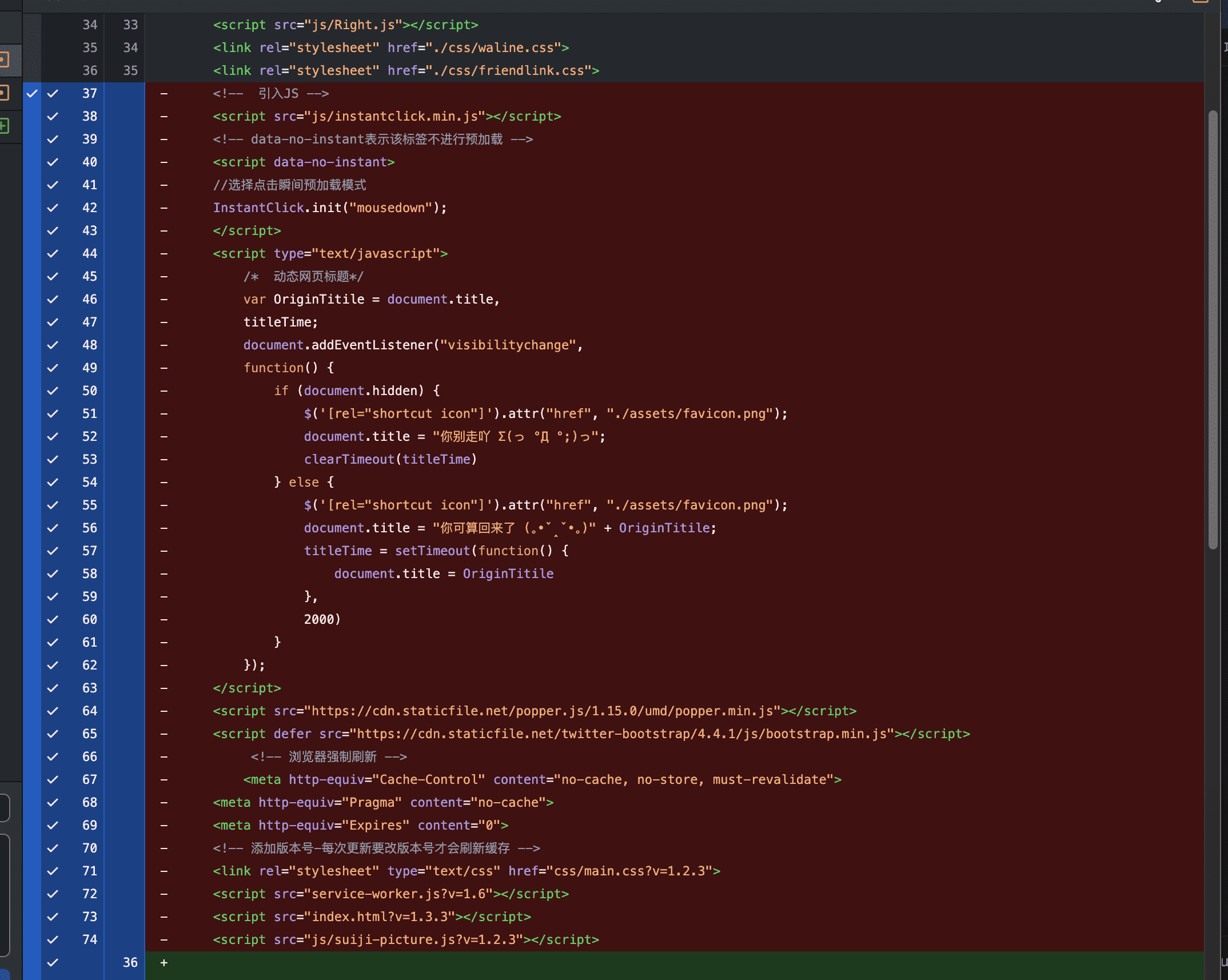Click the main.css?v=1.2.3 link line

[x=467, y=871]
